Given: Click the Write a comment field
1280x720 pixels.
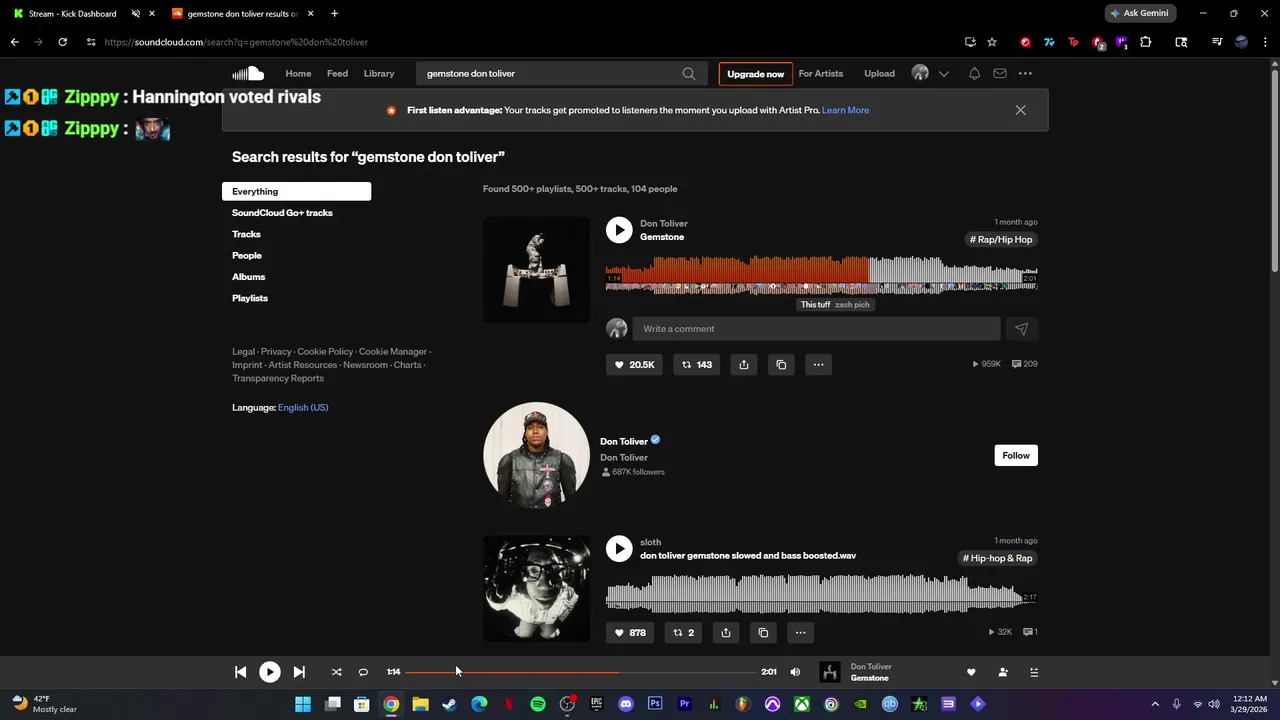Looking at the screenshot, I should point(816,329).
